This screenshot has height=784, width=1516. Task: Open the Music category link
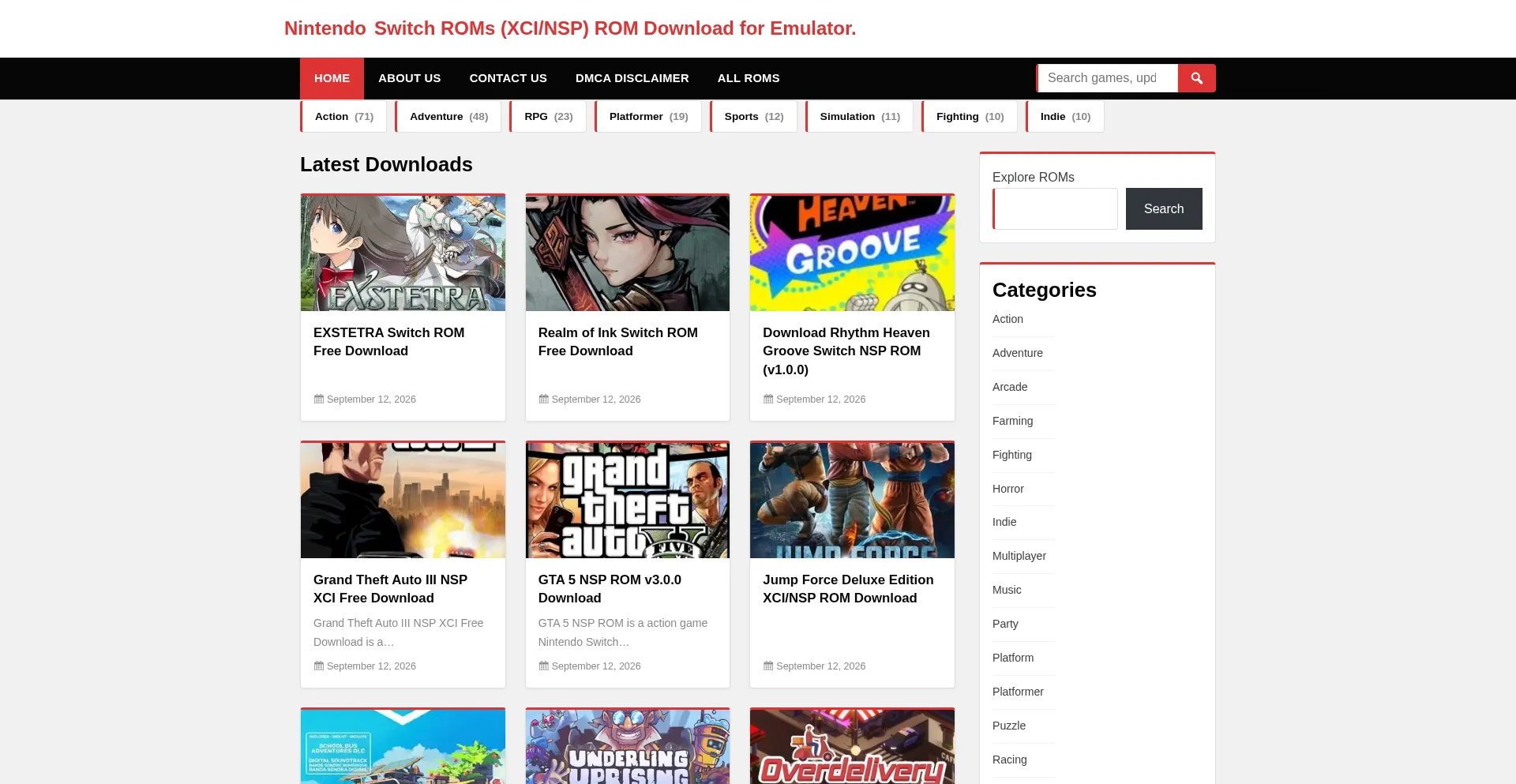click(x=1007, y=590)
